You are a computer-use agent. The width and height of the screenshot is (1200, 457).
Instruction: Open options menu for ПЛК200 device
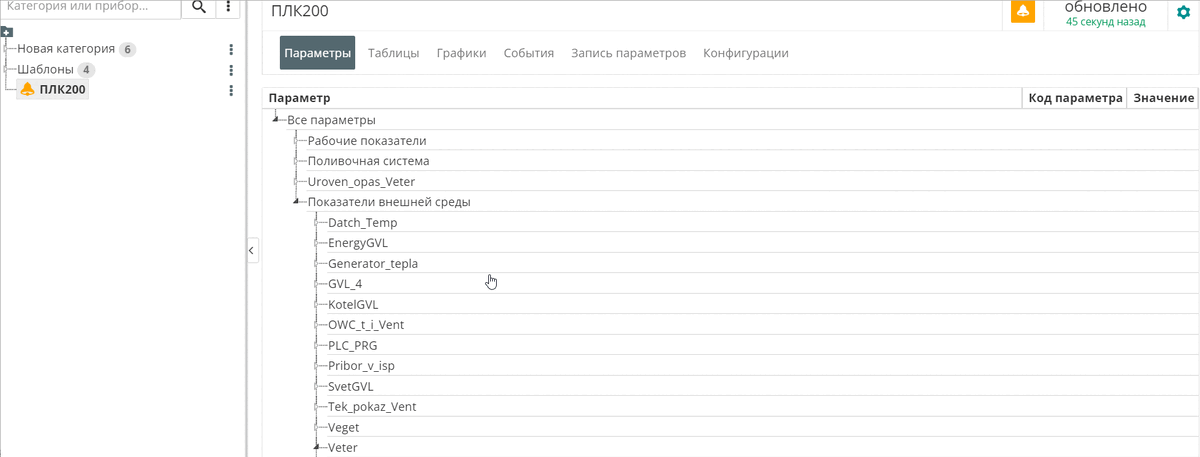click(x=231, y=90)
